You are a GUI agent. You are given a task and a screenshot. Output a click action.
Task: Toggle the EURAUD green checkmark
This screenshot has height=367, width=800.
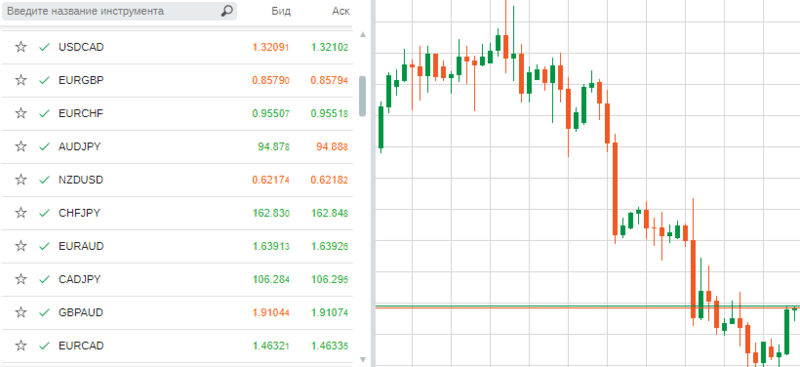(x=44, y=246)
